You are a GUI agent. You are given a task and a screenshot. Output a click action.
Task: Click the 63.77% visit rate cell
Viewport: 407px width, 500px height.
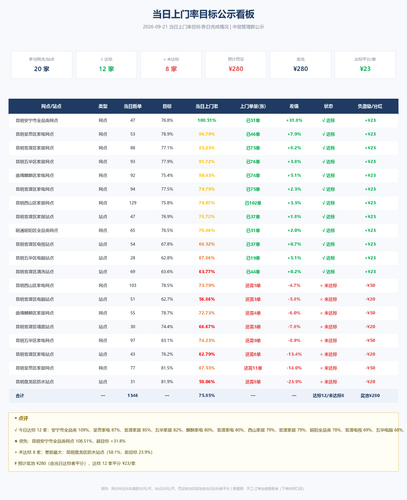(x=207, y=272)
